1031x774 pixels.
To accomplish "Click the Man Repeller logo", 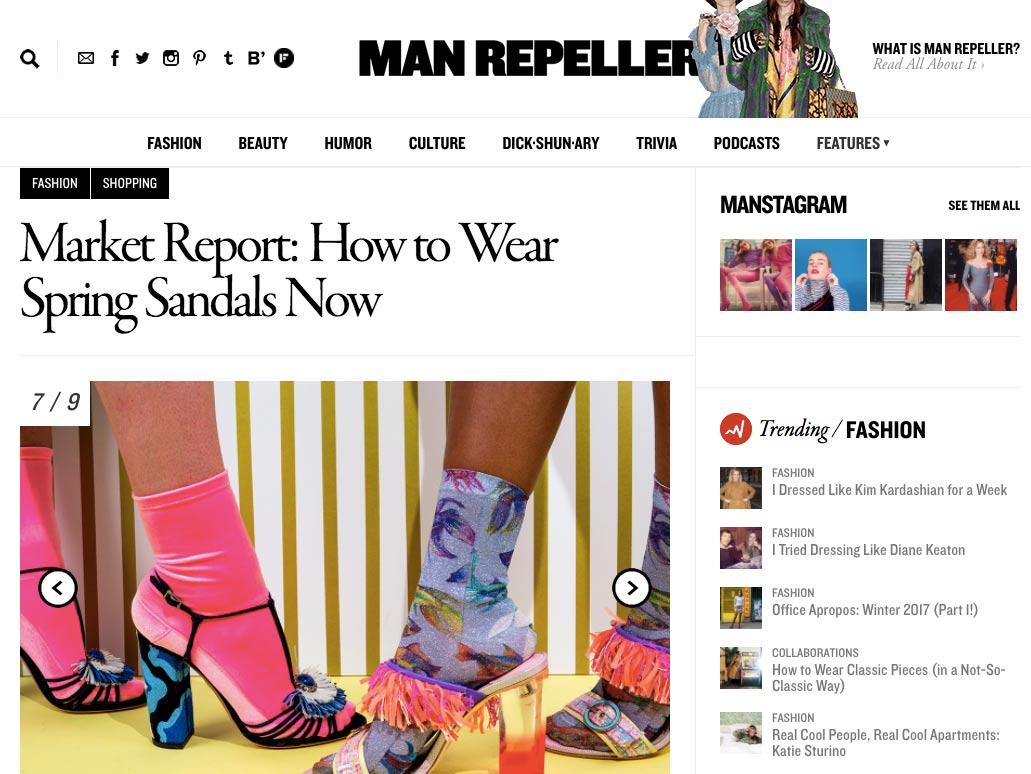I will (x=528, y=59).
